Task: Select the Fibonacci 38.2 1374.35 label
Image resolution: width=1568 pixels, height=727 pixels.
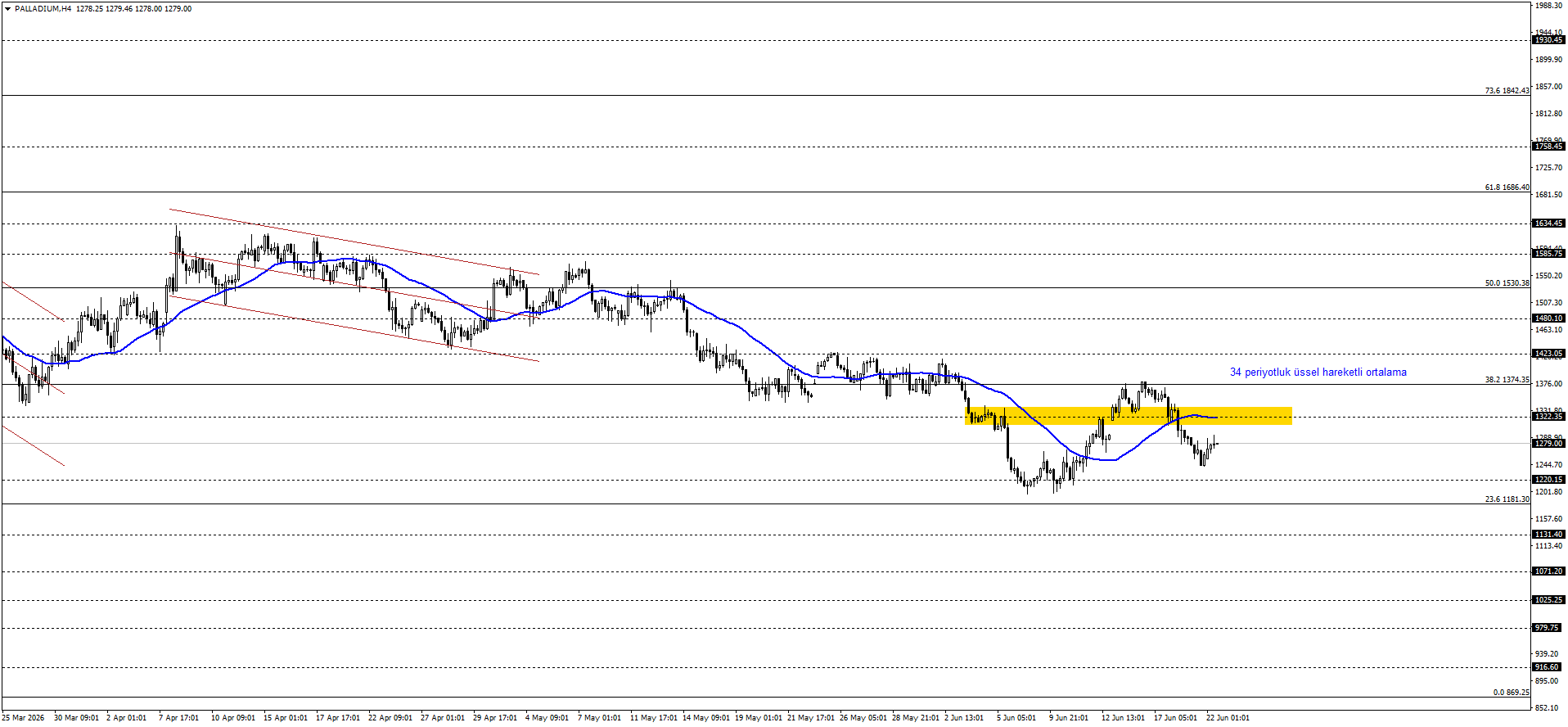Action: tap(1507, 380)
